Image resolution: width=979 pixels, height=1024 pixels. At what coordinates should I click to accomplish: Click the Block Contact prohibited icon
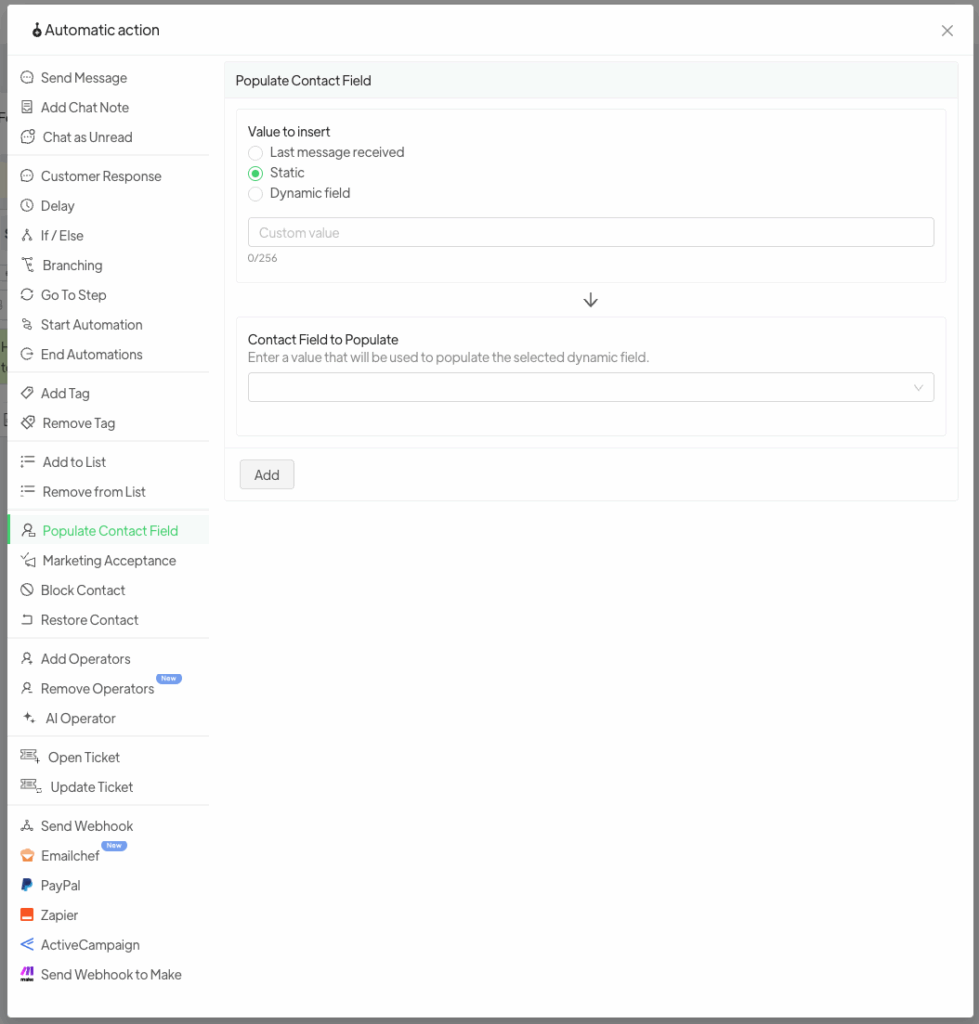tap(27, 590)
